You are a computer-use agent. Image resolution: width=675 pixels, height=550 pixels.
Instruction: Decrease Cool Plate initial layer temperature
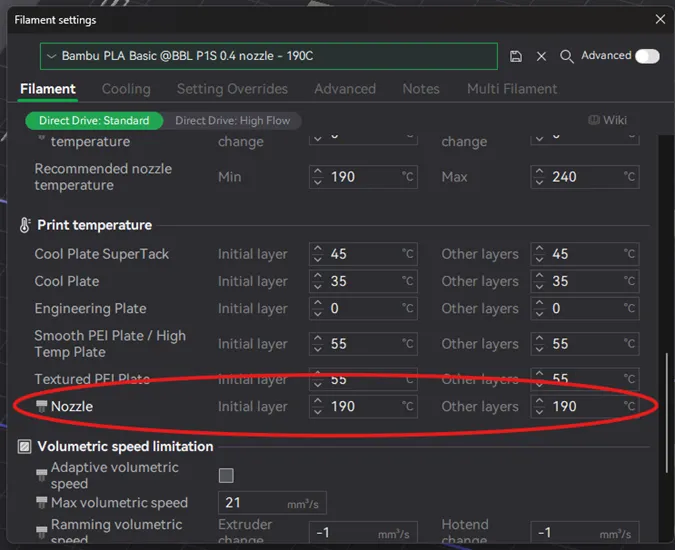(318, 287)
